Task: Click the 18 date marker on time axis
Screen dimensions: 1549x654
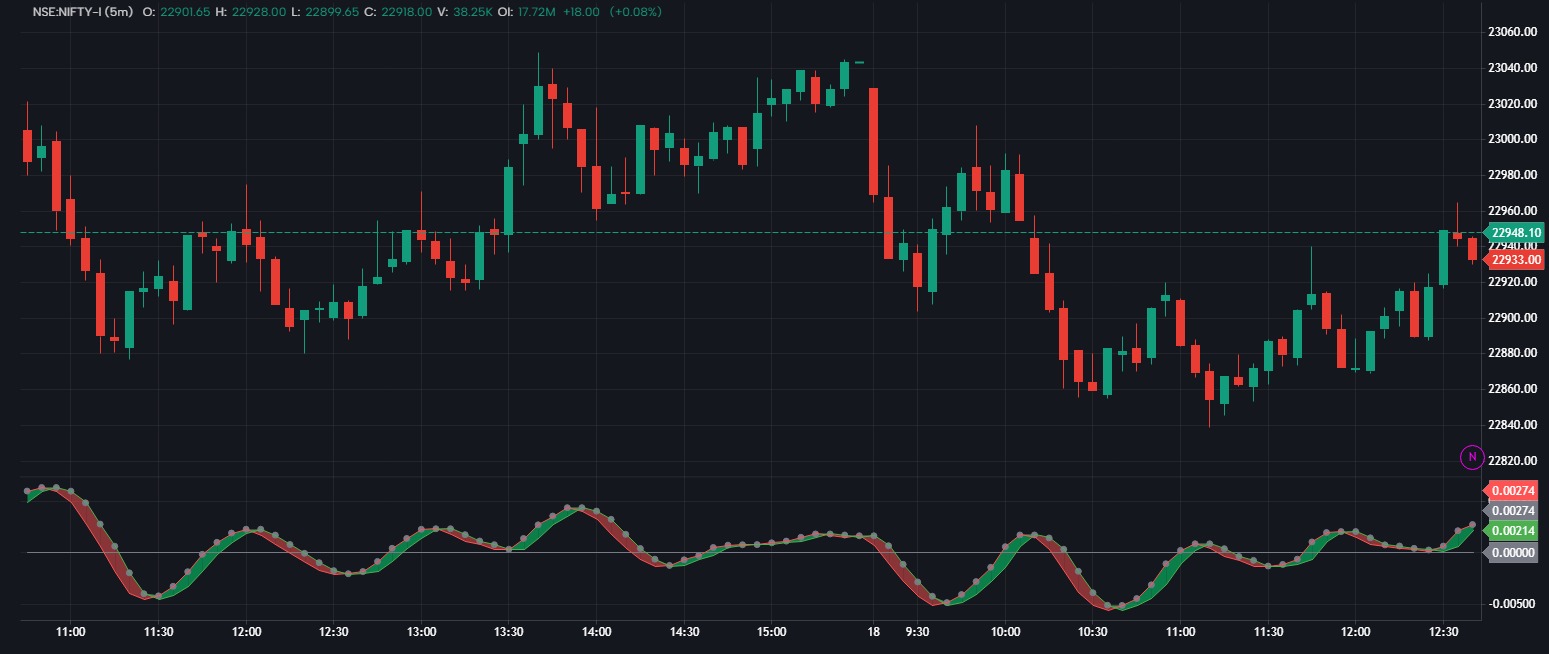Action: 873,630
